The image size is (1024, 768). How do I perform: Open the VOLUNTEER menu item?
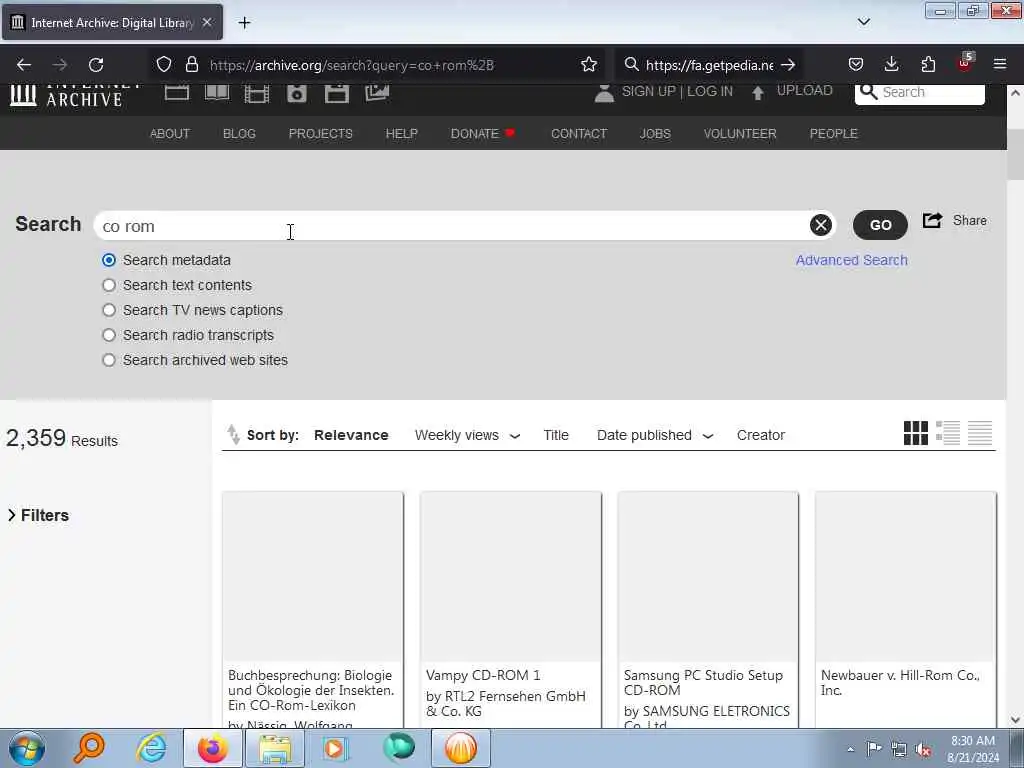click(740, 134)
